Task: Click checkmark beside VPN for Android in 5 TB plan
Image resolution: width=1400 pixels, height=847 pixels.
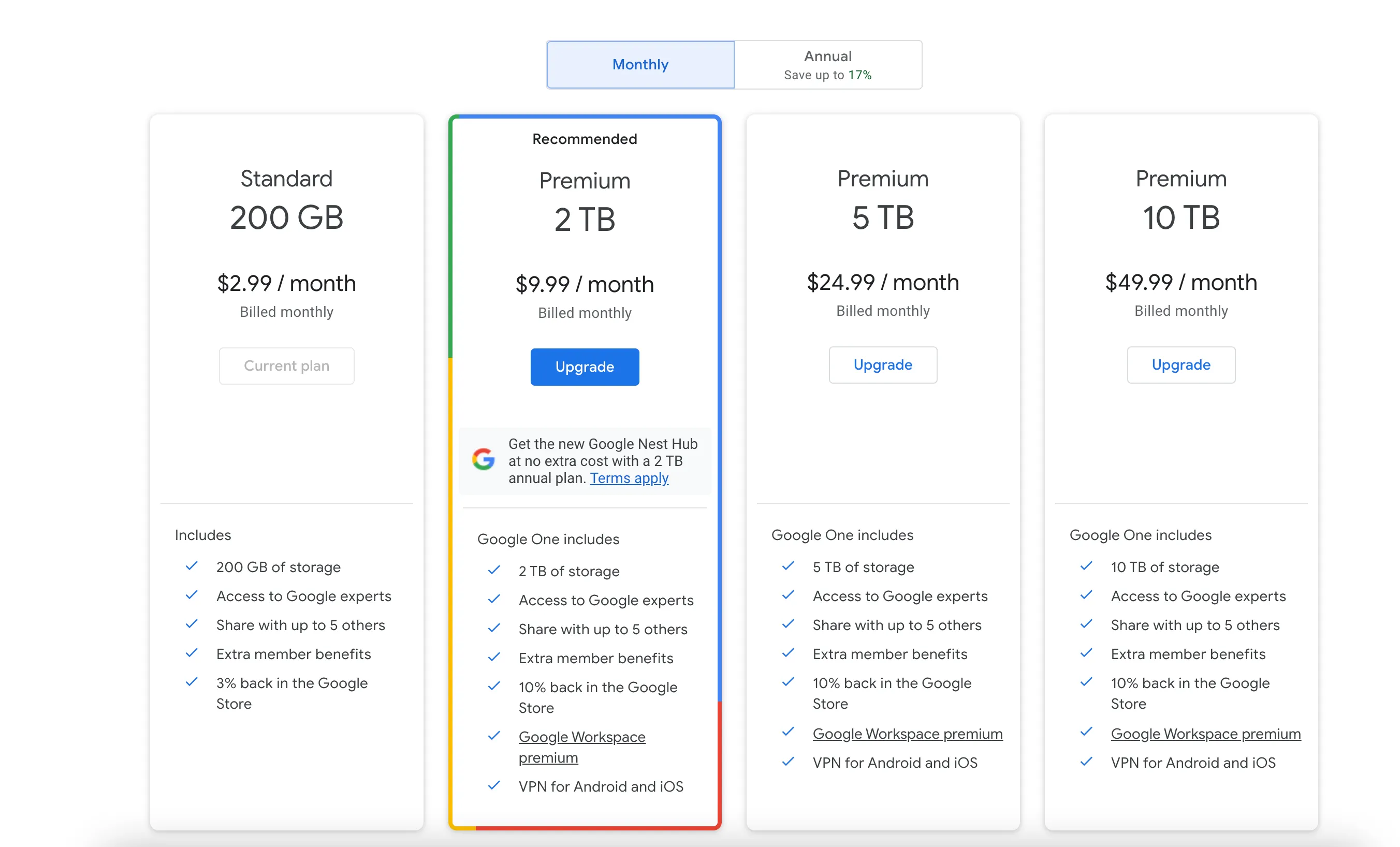Action: pos(788,761)
